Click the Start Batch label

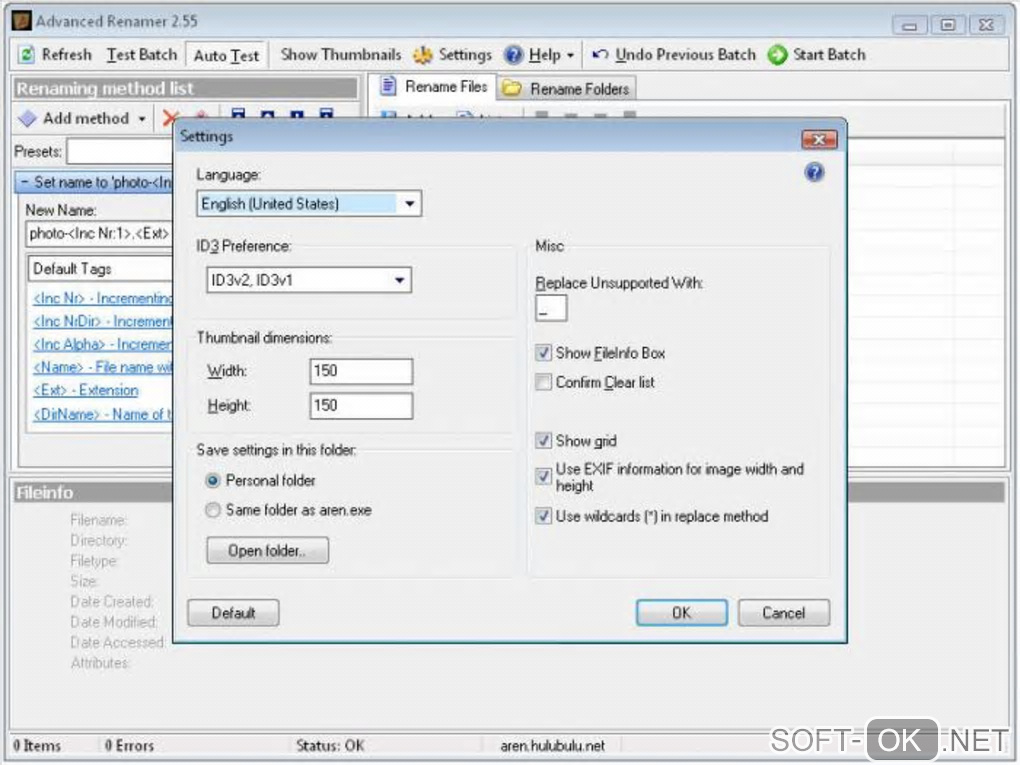(x=829, y=55)
